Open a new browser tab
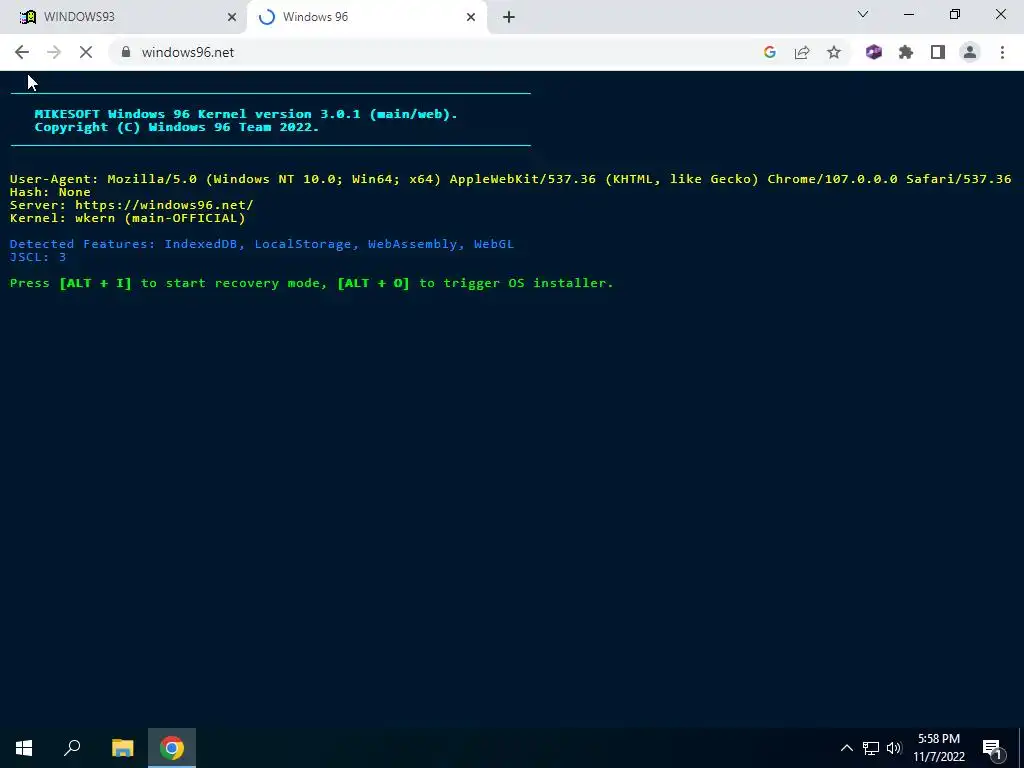This screenshot has height=768, width=1024. [509, 17]
